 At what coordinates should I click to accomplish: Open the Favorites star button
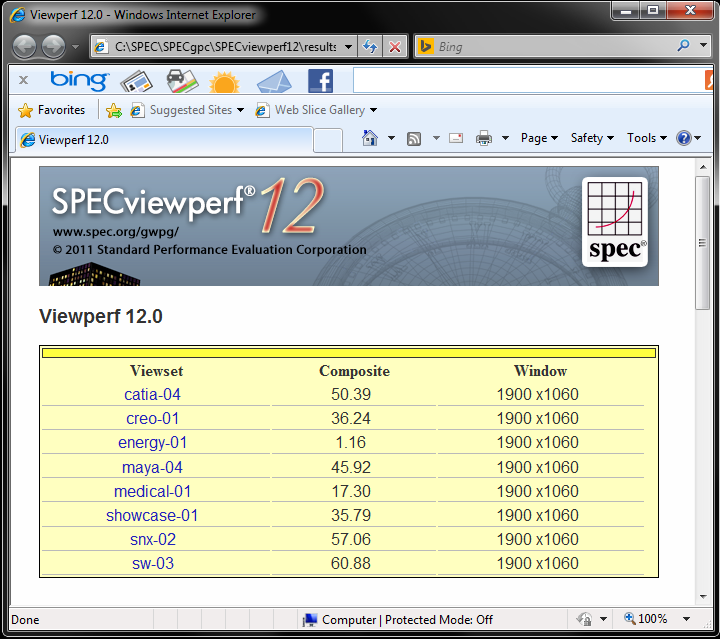click(x=51, y=110)
